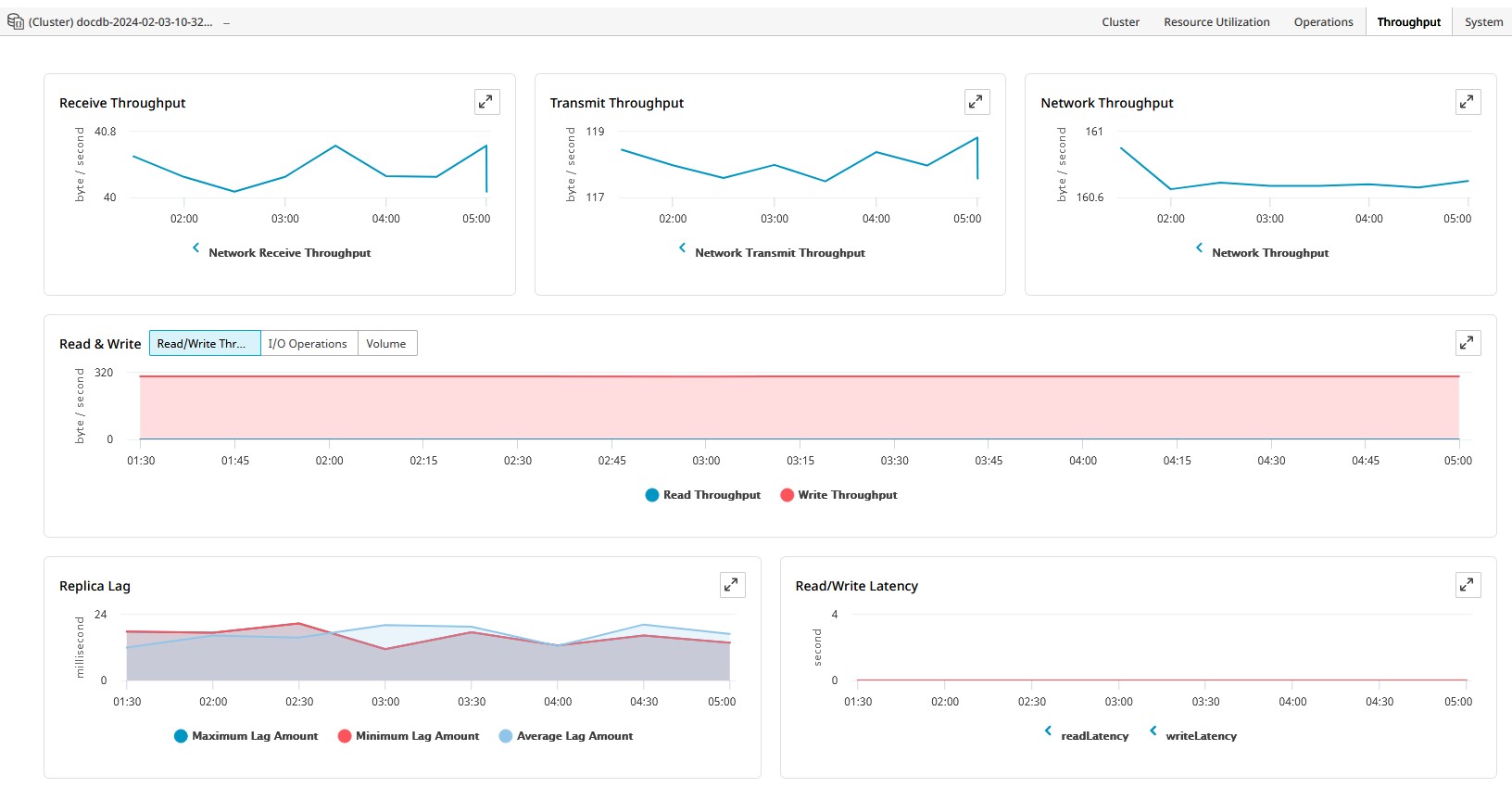The image size is (1512, 788).
Task: Open the Resource Utilization tab
Action: point(1216,22)
